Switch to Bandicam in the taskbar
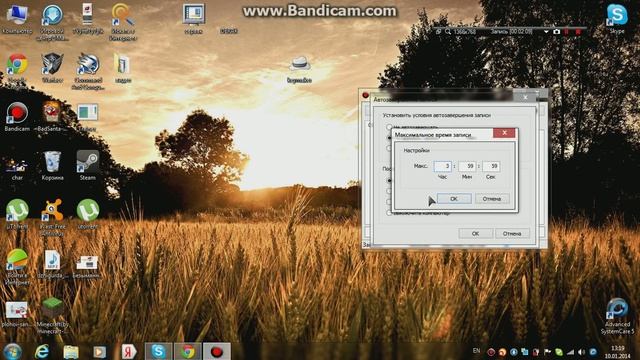 click(217, 351)
